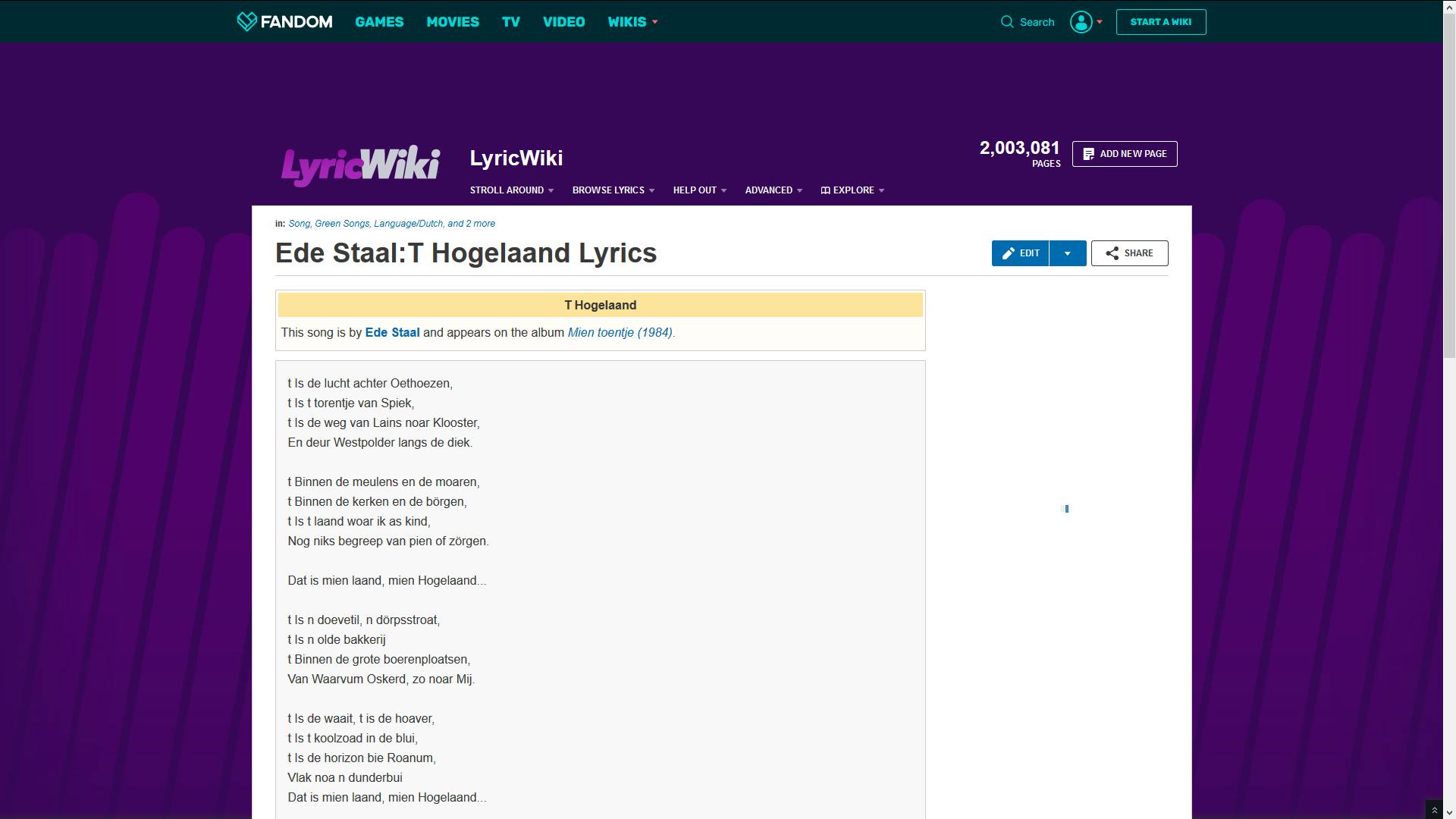Open the LyricWiki purple logo
Screen dimensions: 1456x819
click(x=362, y=163)
